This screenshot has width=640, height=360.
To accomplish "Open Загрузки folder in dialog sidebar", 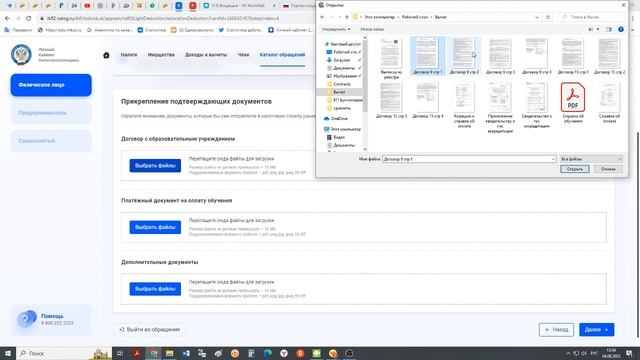I will tap(342, 60).
